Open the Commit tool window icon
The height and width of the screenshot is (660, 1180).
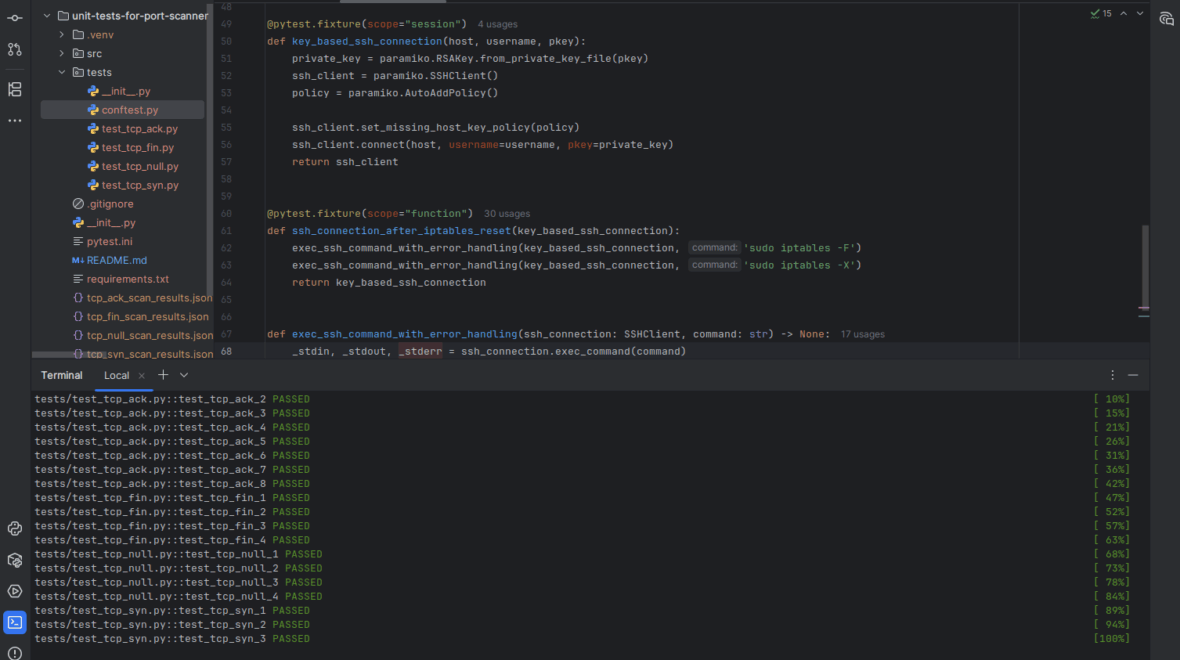[14, 17]
